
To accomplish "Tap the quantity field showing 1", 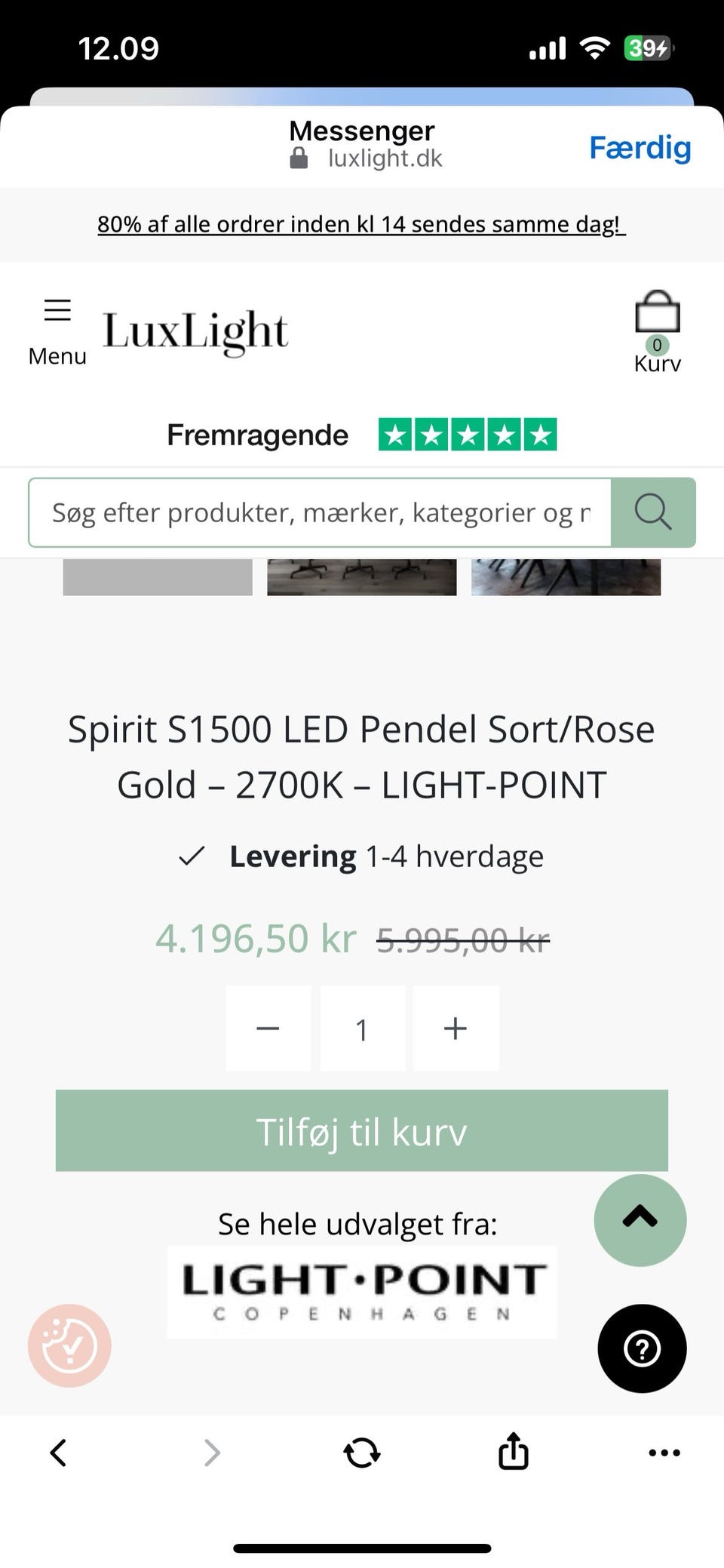I will (362, 1028).
